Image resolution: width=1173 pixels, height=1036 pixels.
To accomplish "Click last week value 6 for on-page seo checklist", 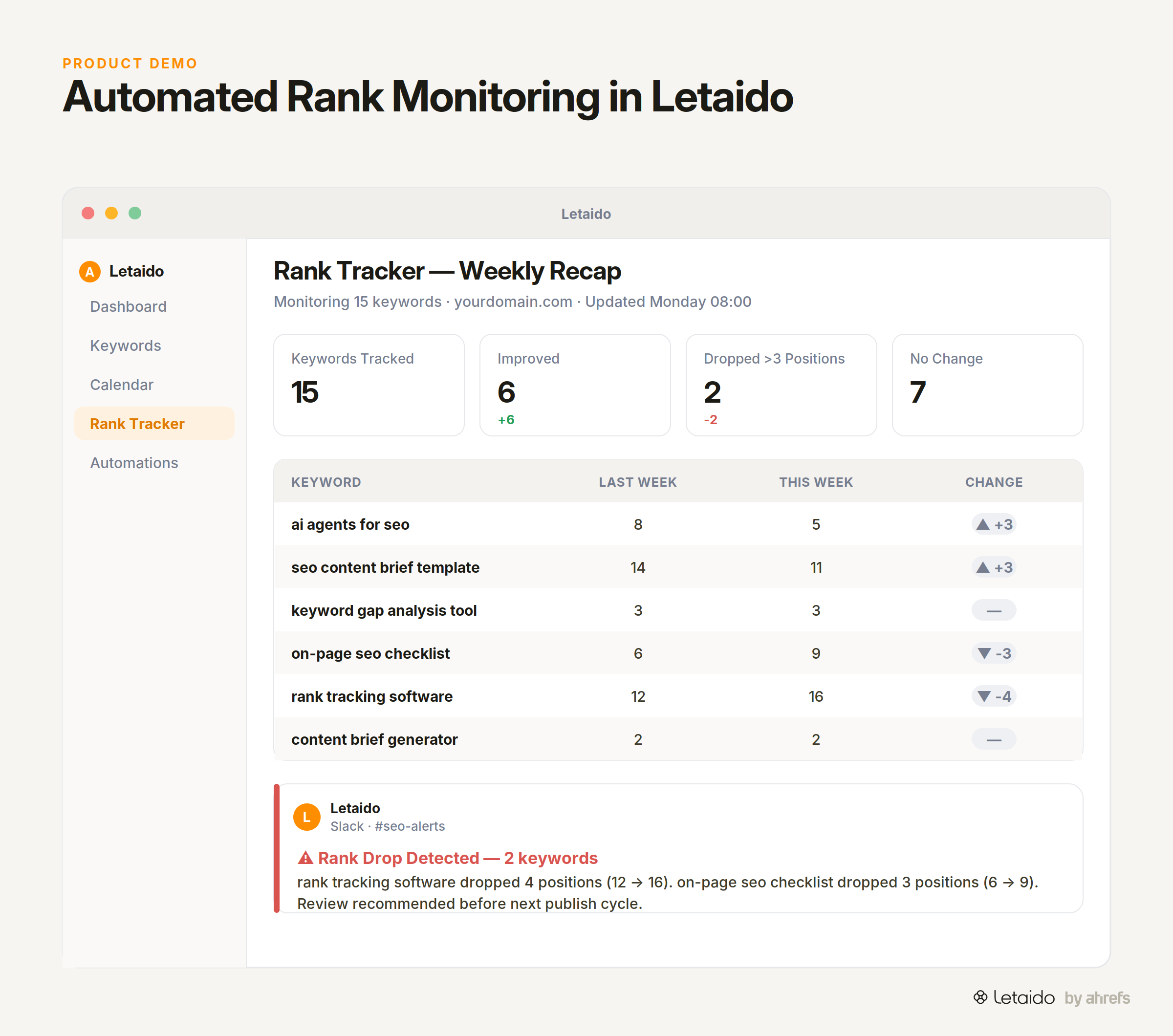I will pyautogui.click(x=638, y=653).
